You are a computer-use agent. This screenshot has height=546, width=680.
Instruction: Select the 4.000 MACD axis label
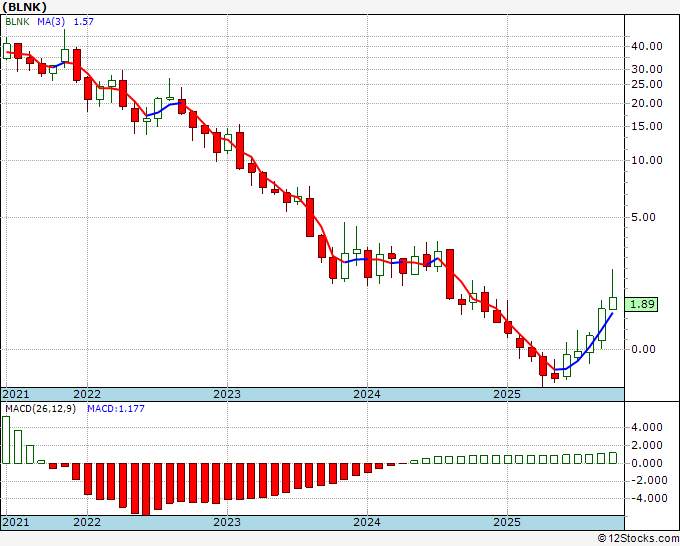pos(647,427)
